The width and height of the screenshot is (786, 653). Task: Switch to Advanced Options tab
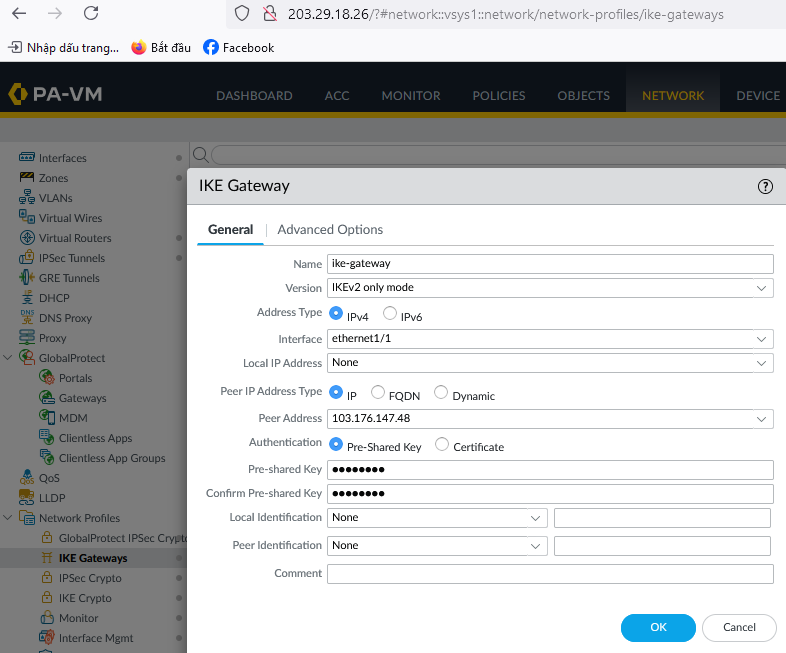point(330,229)
